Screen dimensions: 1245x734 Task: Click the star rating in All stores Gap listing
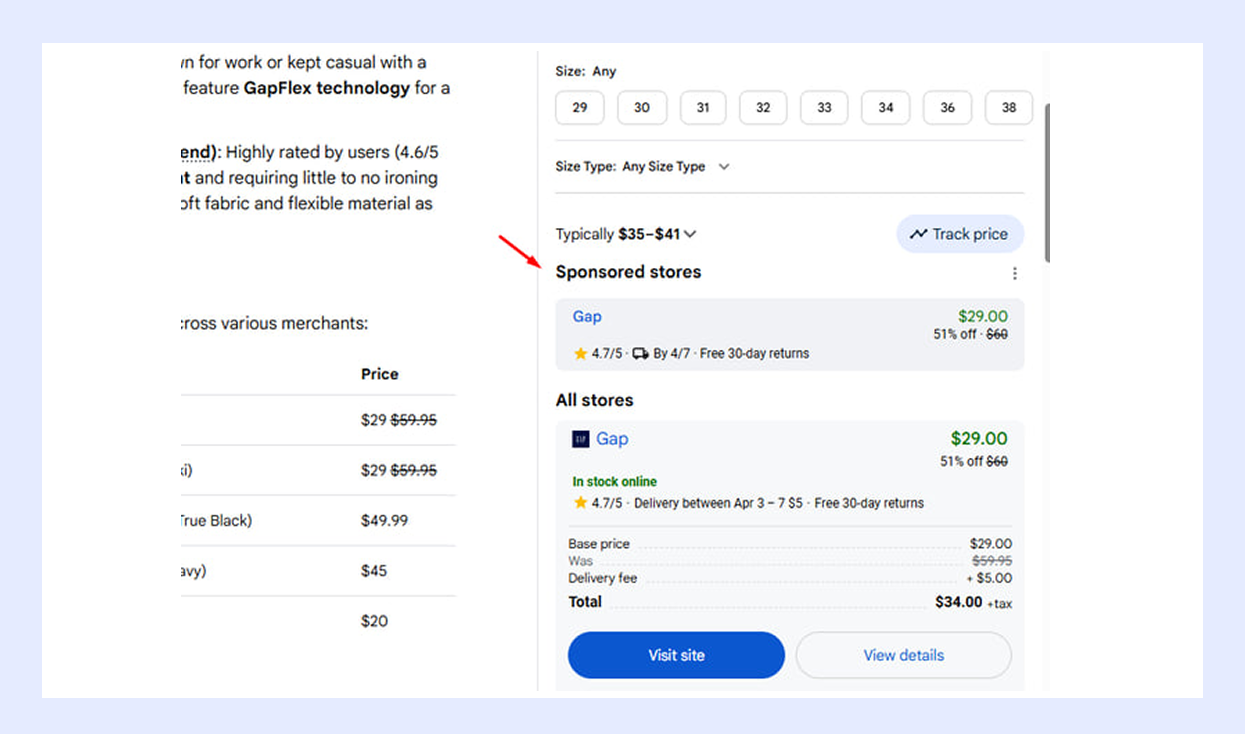(580, 503)
